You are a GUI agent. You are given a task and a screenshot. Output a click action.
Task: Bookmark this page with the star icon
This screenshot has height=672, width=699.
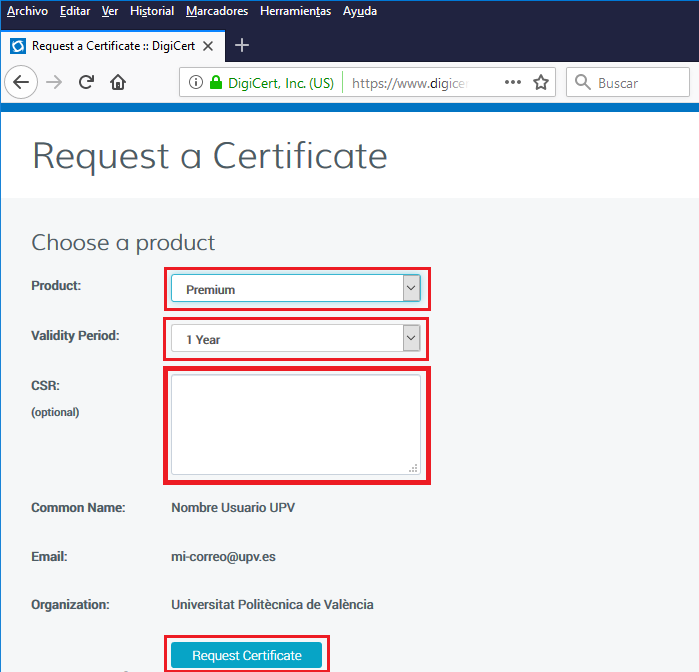point(541,83)
